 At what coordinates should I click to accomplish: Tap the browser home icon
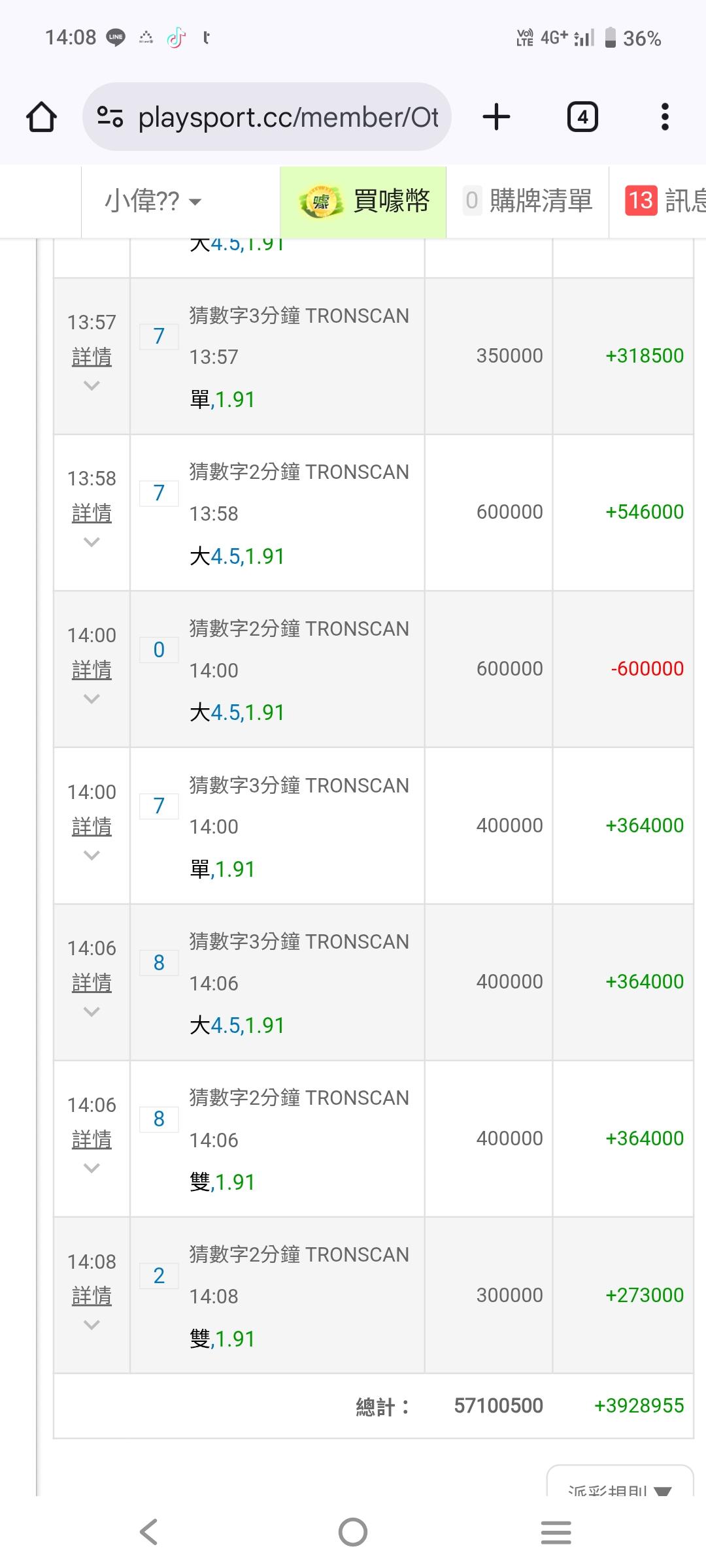pyautogui.click(x=41, y=118)
